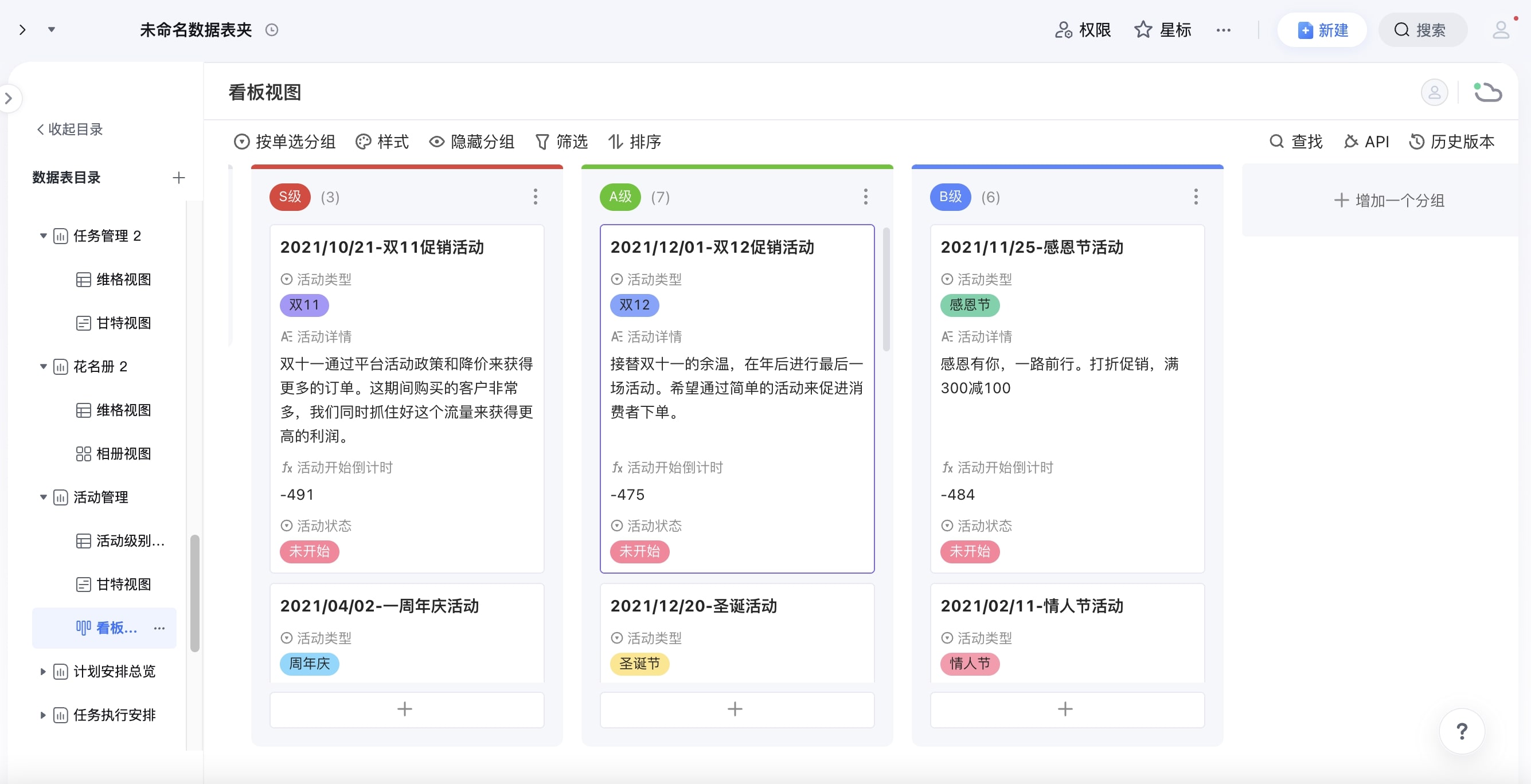Expand the 计划安排总览 tree node
This screenshot has width=1531, height=784.
point(43,671)
